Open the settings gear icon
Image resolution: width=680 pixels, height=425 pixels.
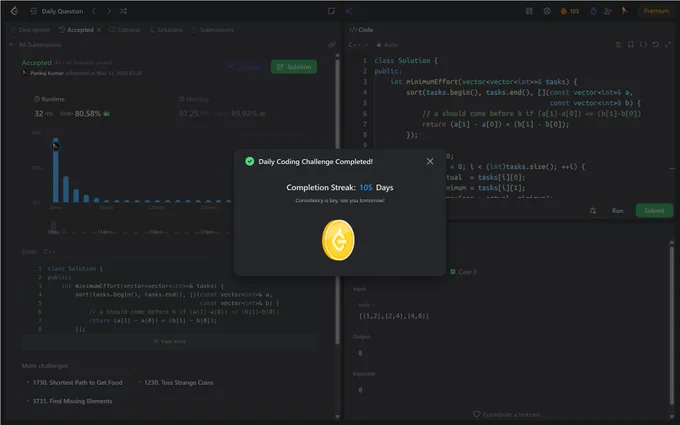pyautogui.click(x=547, y=11)
